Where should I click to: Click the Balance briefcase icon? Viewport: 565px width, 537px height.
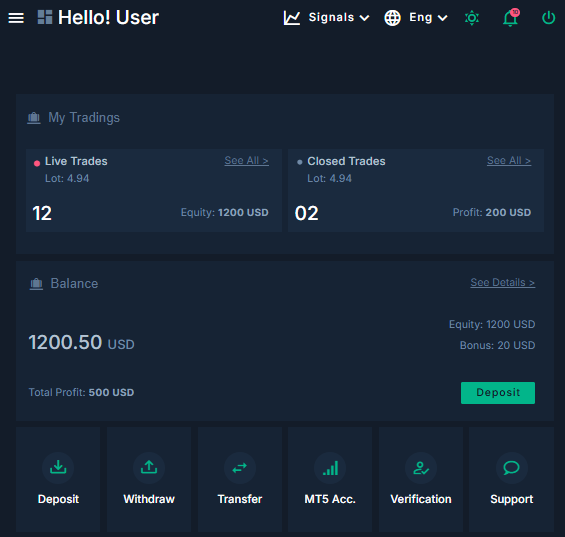[x=36, y=284]
